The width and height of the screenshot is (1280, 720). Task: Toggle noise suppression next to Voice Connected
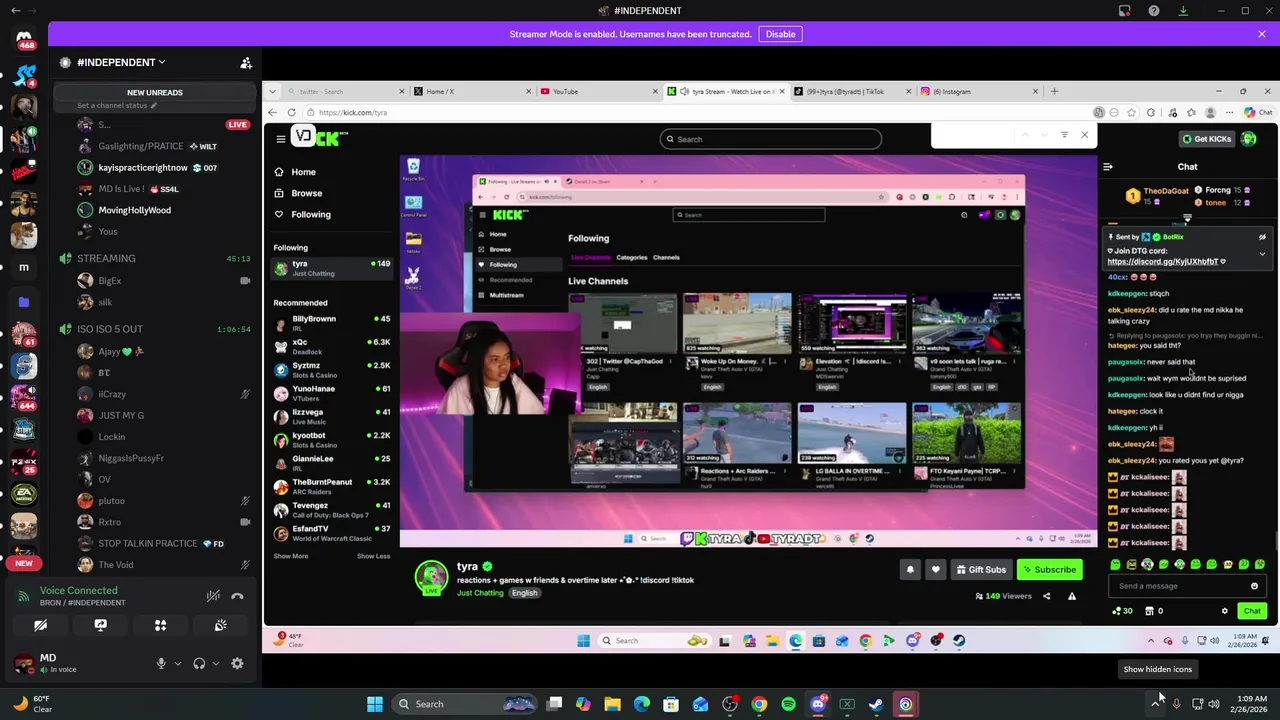[x=213, y=596]
